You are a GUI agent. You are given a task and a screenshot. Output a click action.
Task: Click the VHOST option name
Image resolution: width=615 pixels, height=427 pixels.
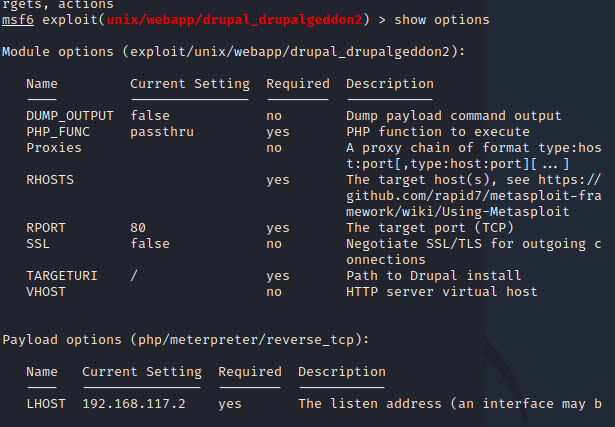(46, 292)
